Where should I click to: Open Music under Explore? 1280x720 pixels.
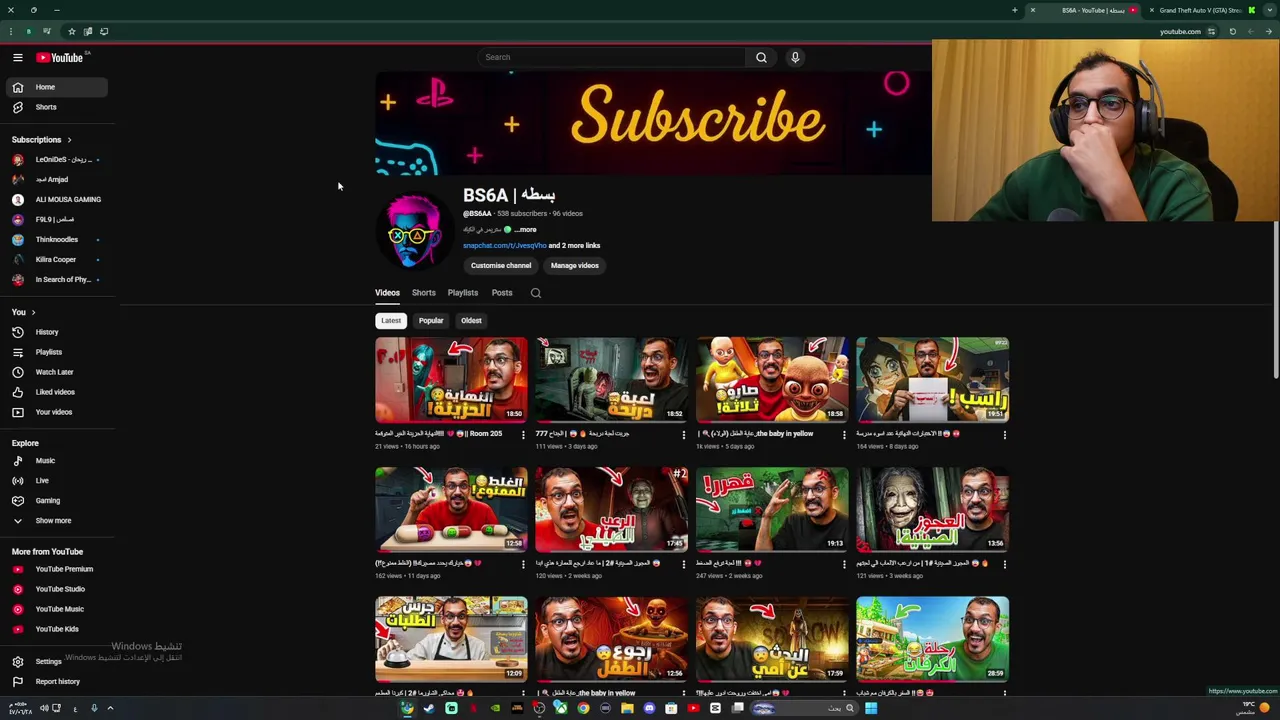pyautogui.click(x=55, y=461)
